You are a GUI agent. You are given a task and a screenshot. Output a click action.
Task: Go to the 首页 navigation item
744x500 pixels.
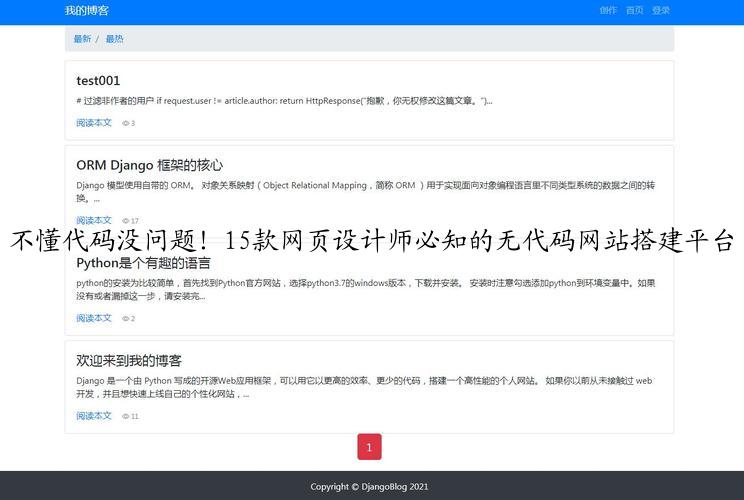[x=634, y=10]
